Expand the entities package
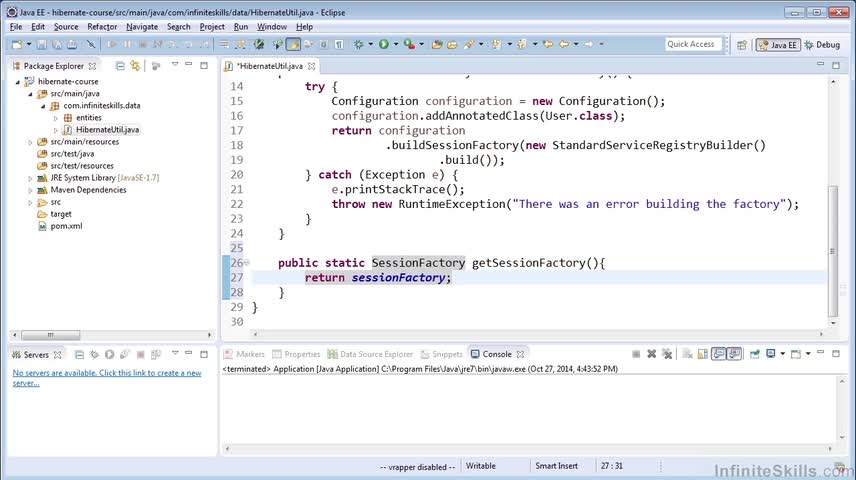Image resolution: width=856 pixels, height=480 pixels. point(56,118)
